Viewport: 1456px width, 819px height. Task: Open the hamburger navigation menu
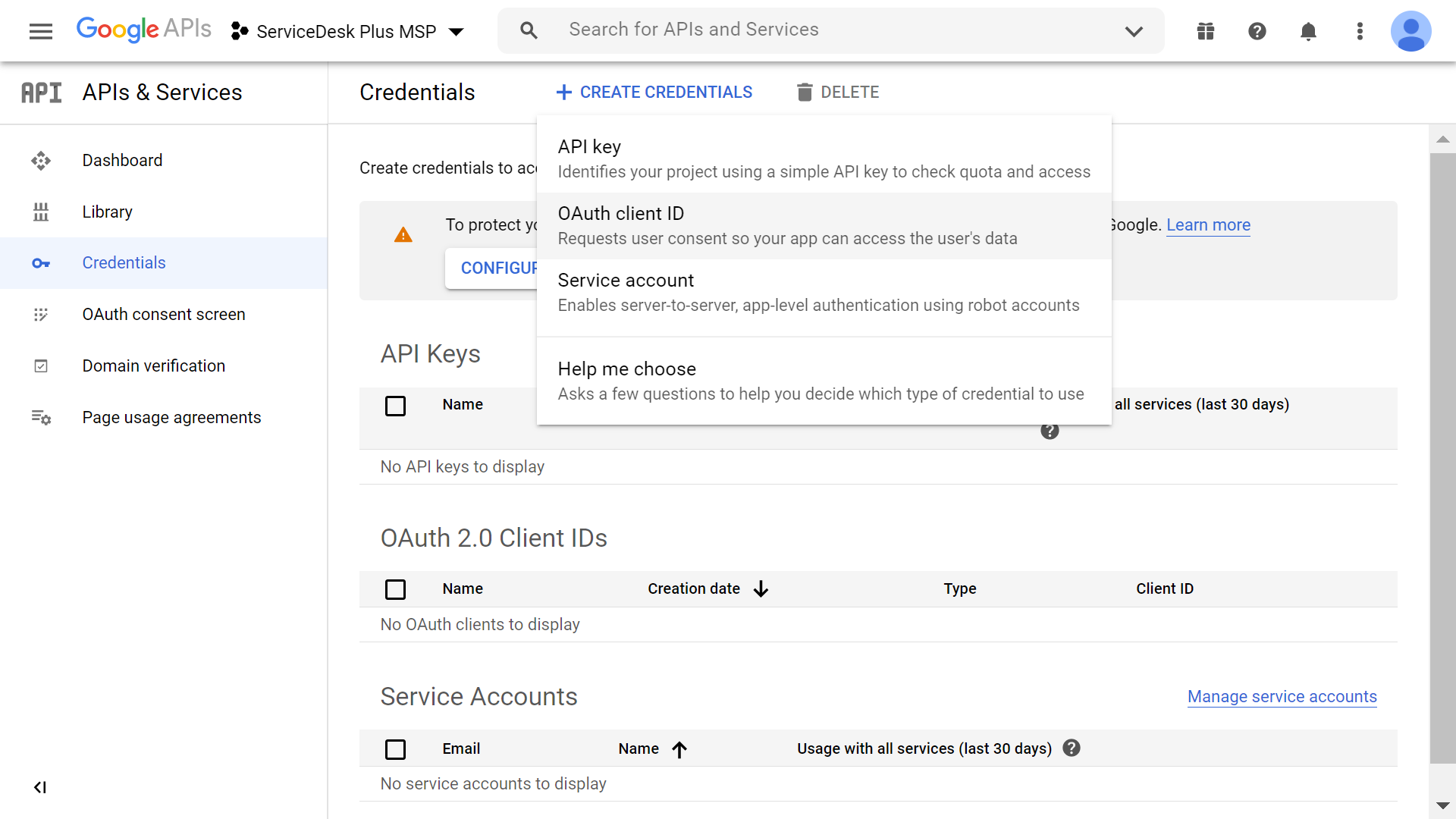tap(41, 31)
